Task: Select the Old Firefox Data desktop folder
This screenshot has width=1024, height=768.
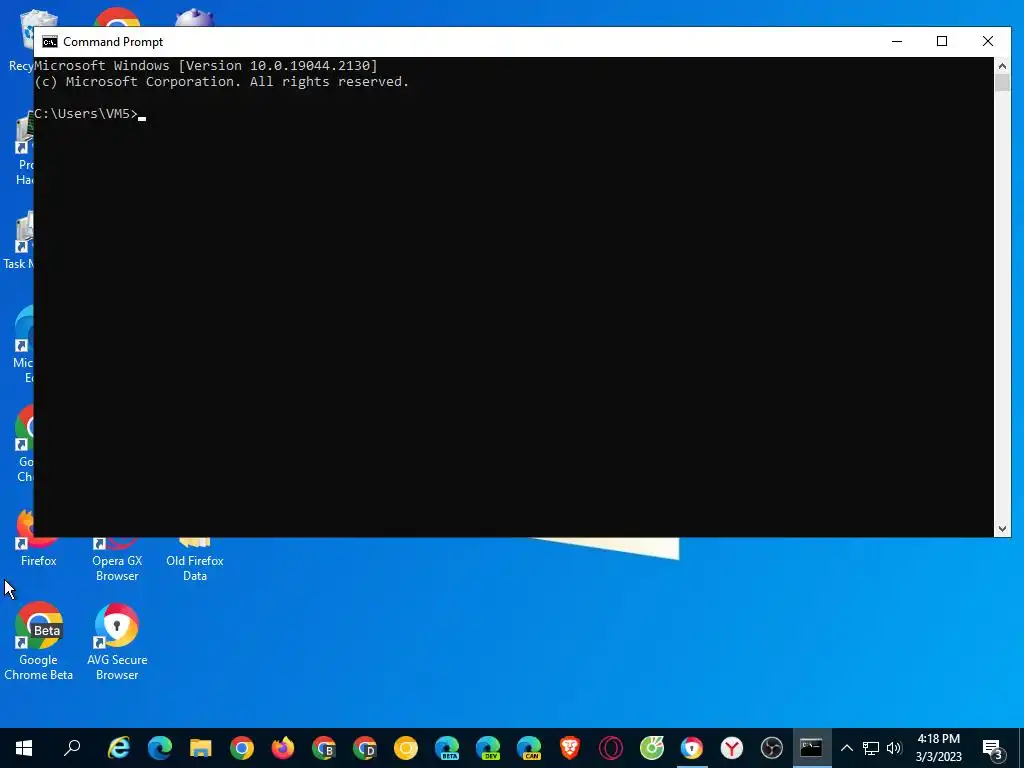Action: [x=195, y=560]
